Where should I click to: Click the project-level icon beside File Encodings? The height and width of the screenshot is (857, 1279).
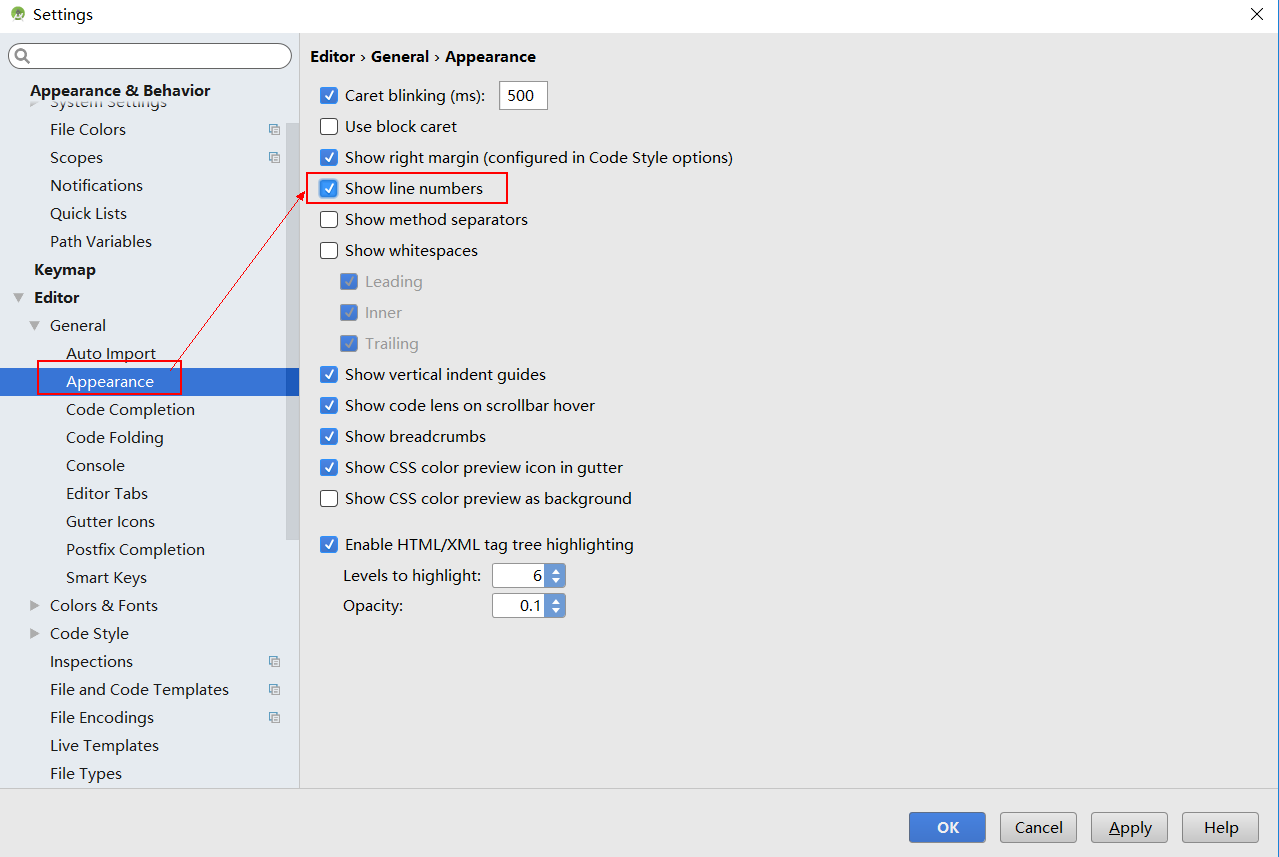click(x=274, y=718)
